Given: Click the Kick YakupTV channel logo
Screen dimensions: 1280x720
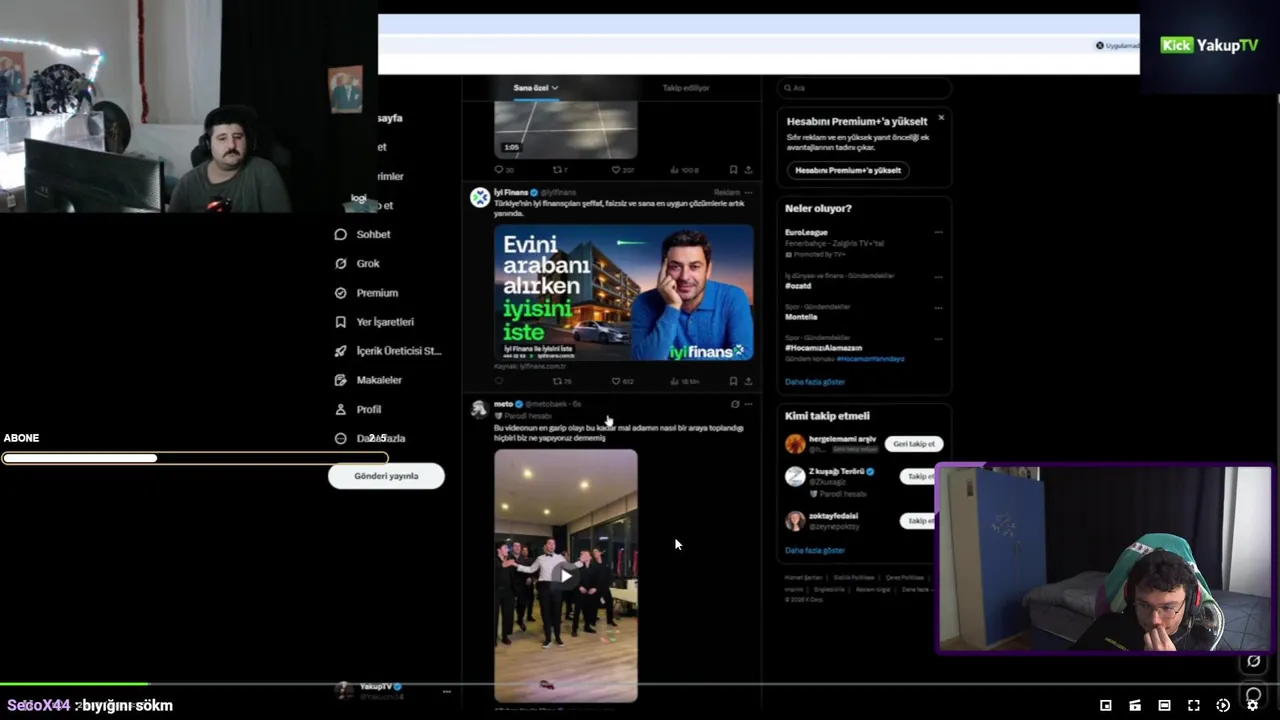Looking at the screenshot, I should pyautogui.click(x=1209, y=45).
